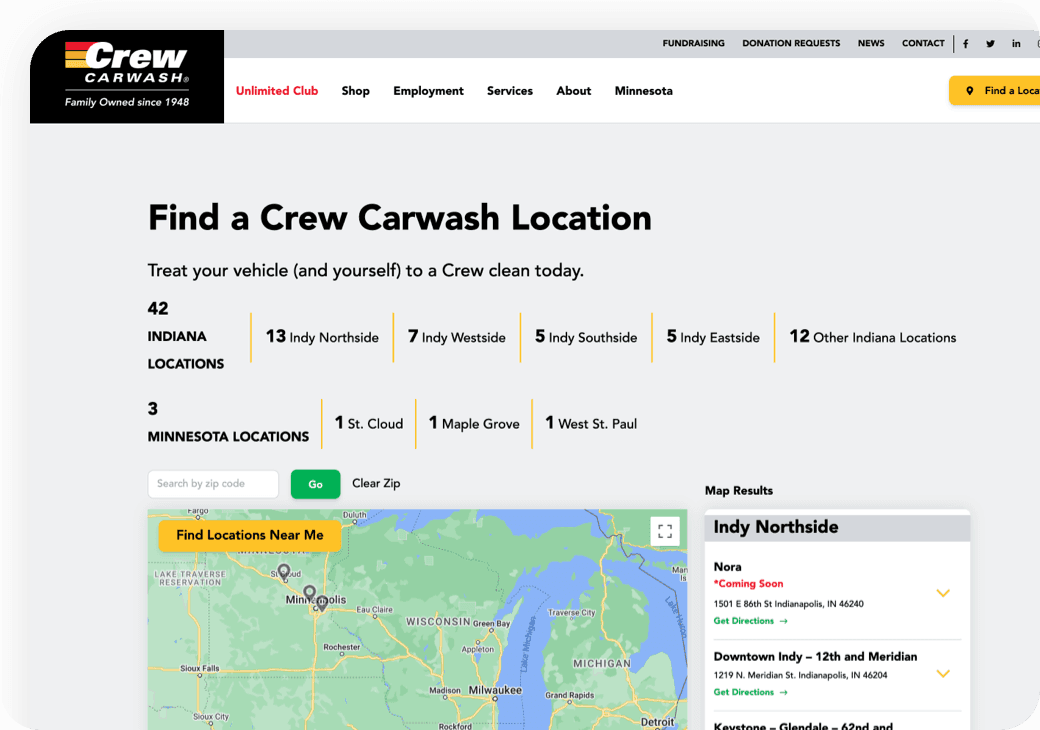Open the Facebook social icon
Screen dimensions: 1040x730
(x=966, y=44)
